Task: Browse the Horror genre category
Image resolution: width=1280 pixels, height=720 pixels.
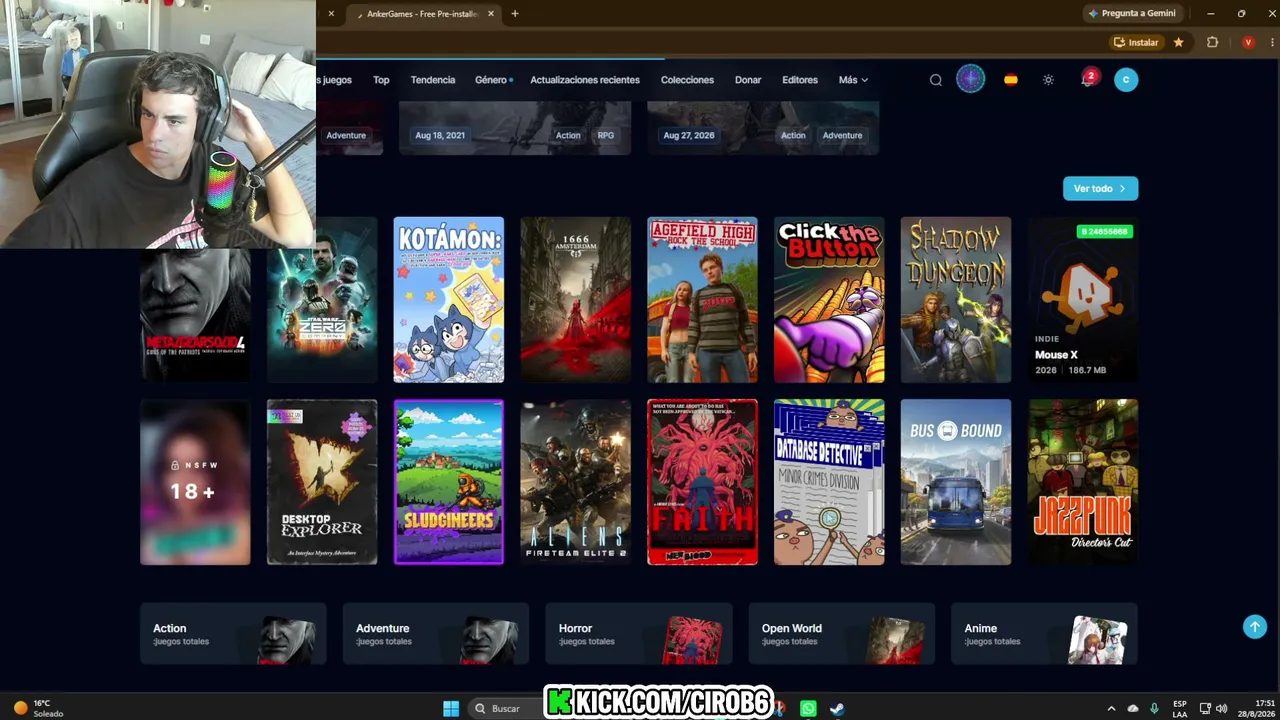Action: tap(639, 634)
